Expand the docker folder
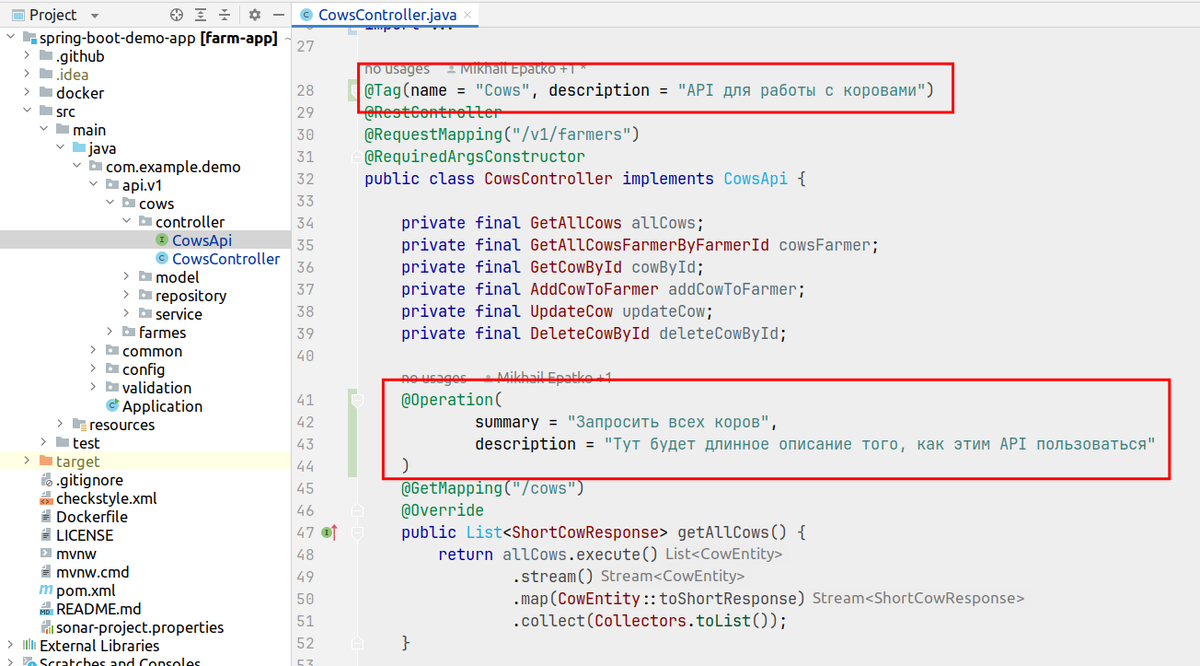Viewport: 1200px width, 666px height. point(28,93)
